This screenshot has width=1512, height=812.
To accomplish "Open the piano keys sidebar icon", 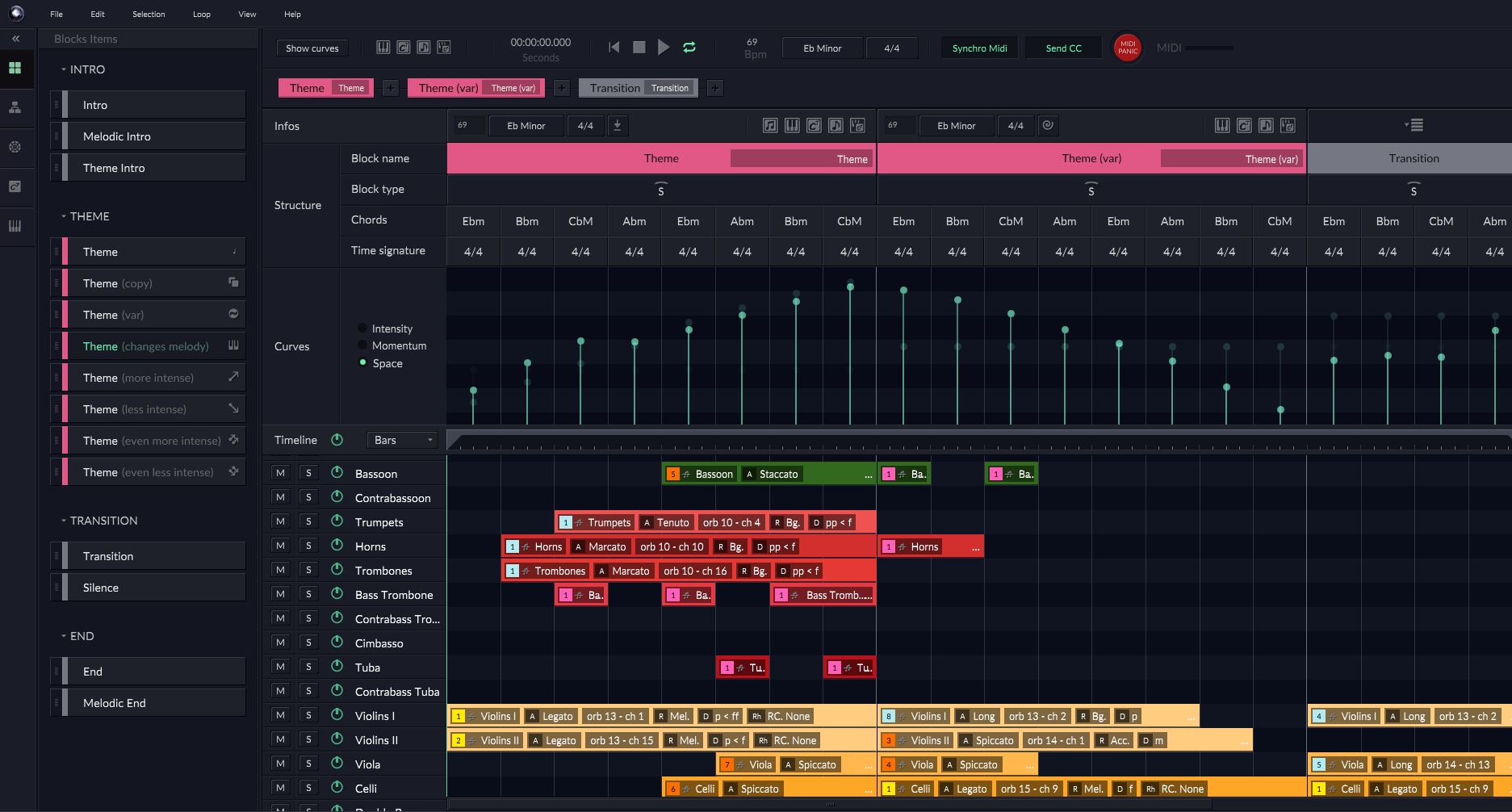I will click(15, 226).
